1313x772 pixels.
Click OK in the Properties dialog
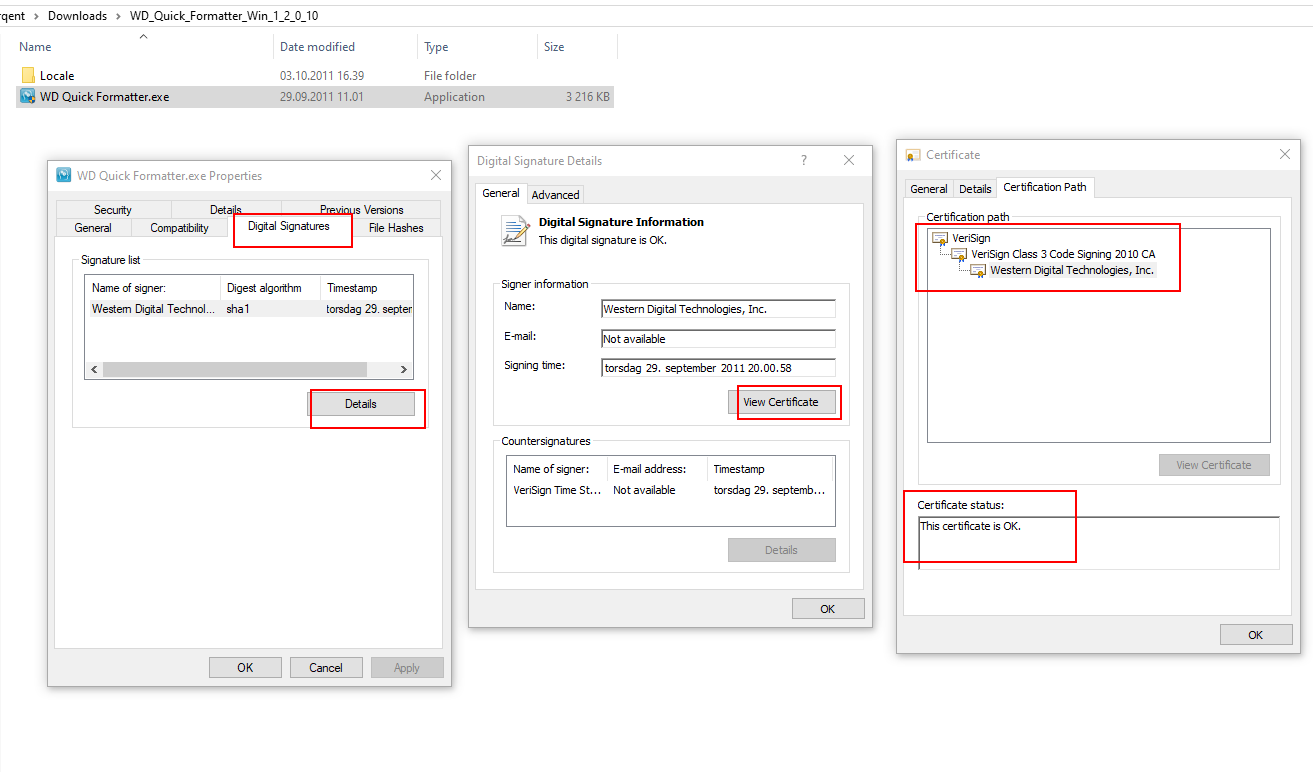(245, 668)
